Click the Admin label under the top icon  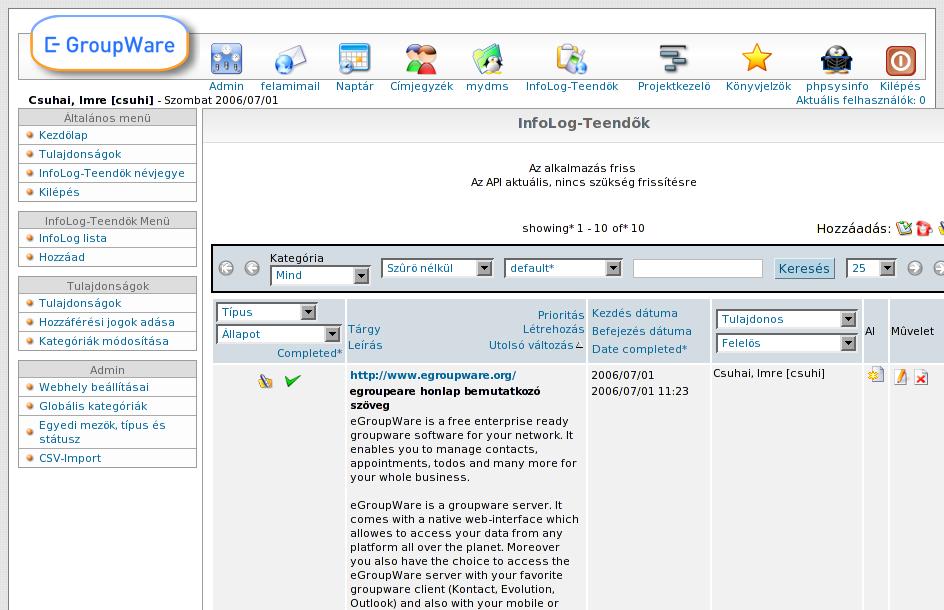226,86
